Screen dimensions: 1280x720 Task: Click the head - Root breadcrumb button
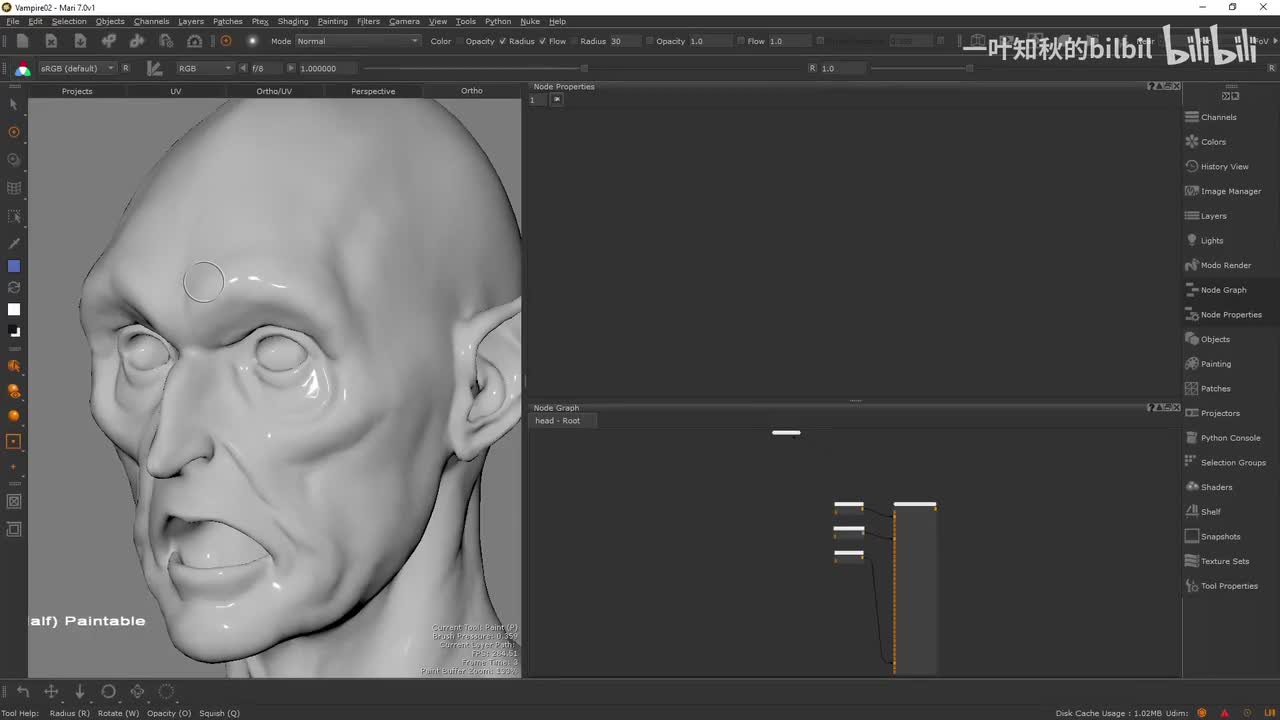click(557, 421)
